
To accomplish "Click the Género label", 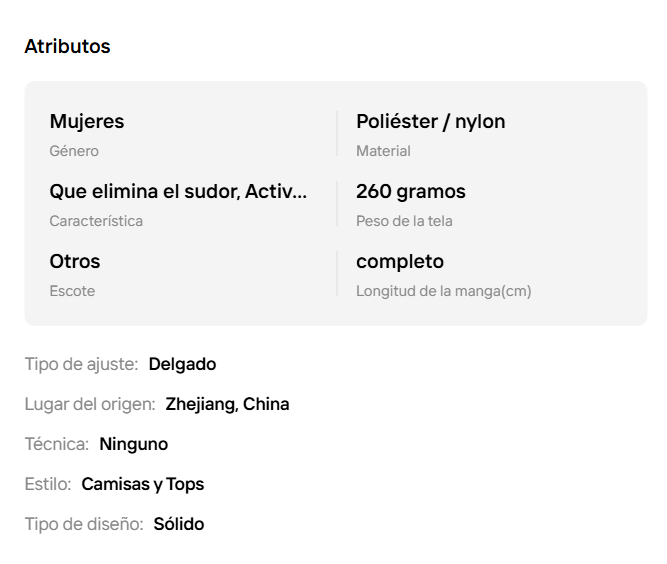I will click(x=74, y=151).
